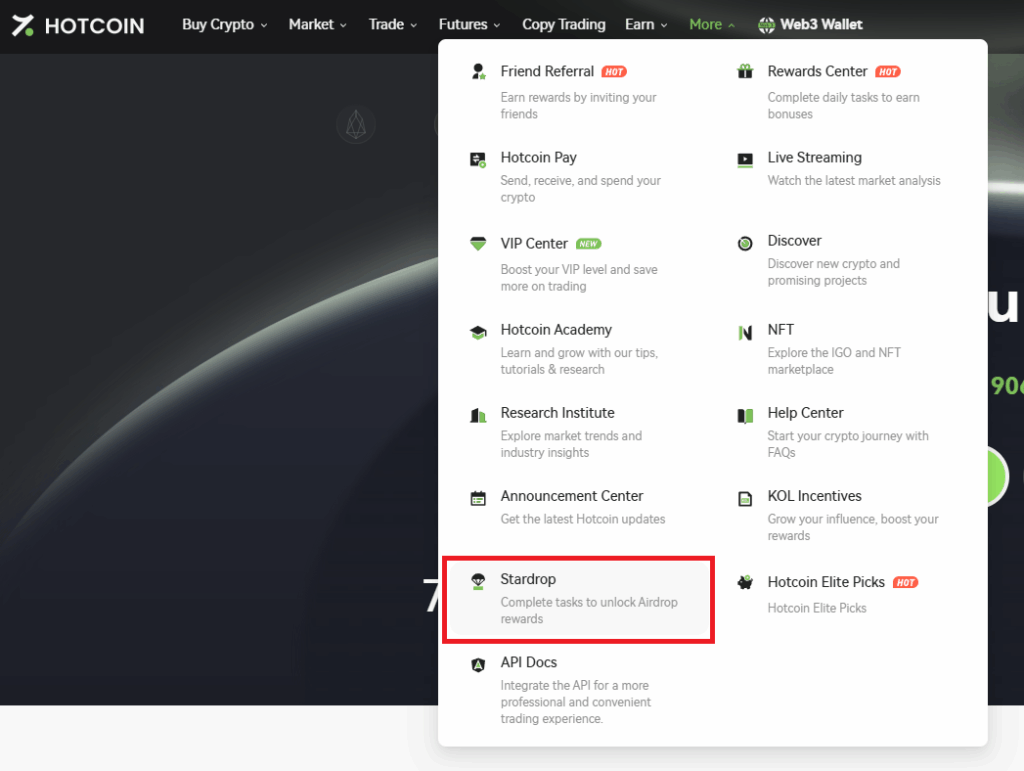Click the NFT letter icon
The image size is (1024, 771).
tap(744, 332)
